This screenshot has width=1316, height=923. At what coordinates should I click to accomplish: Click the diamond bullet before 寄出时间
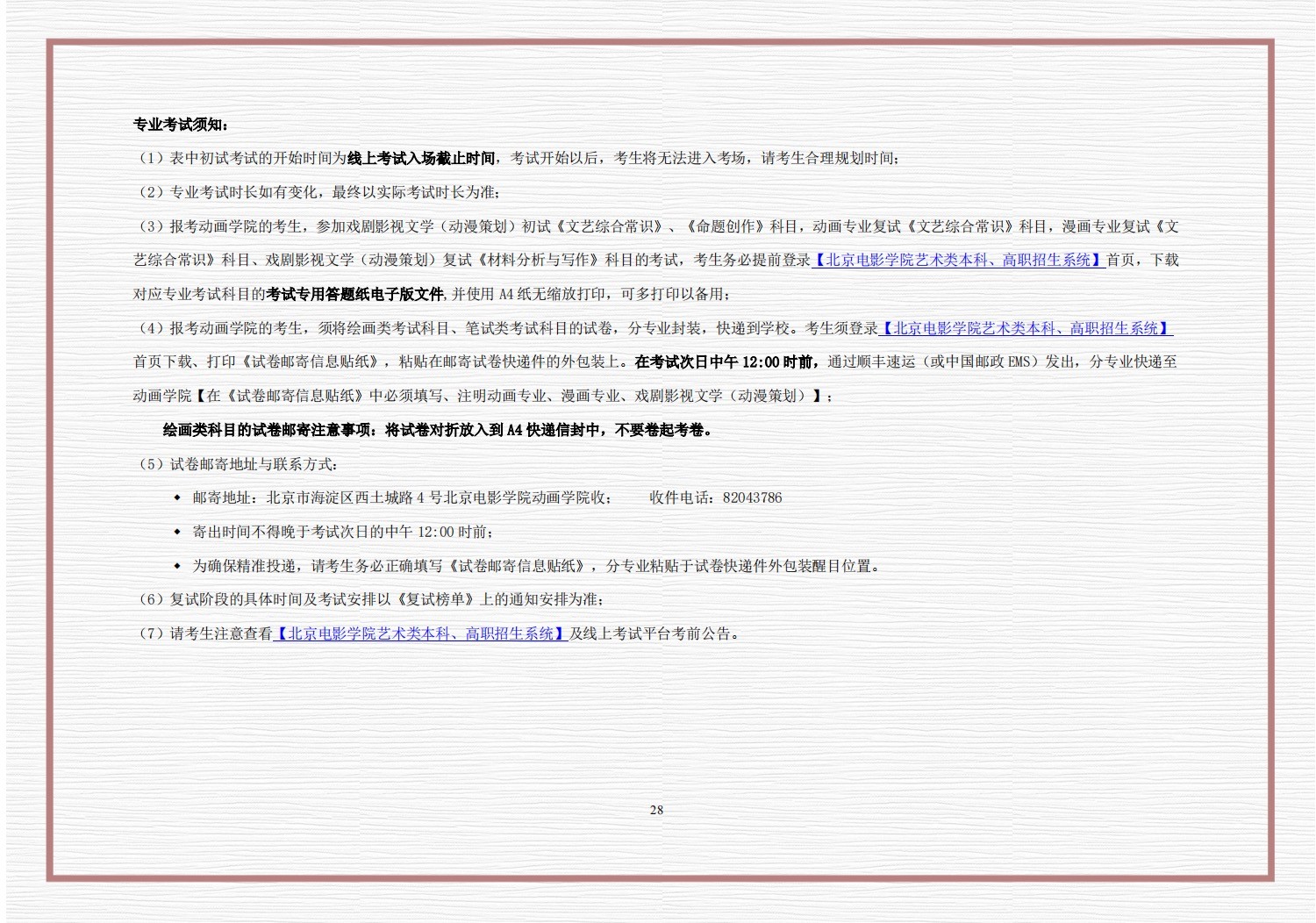177,532
